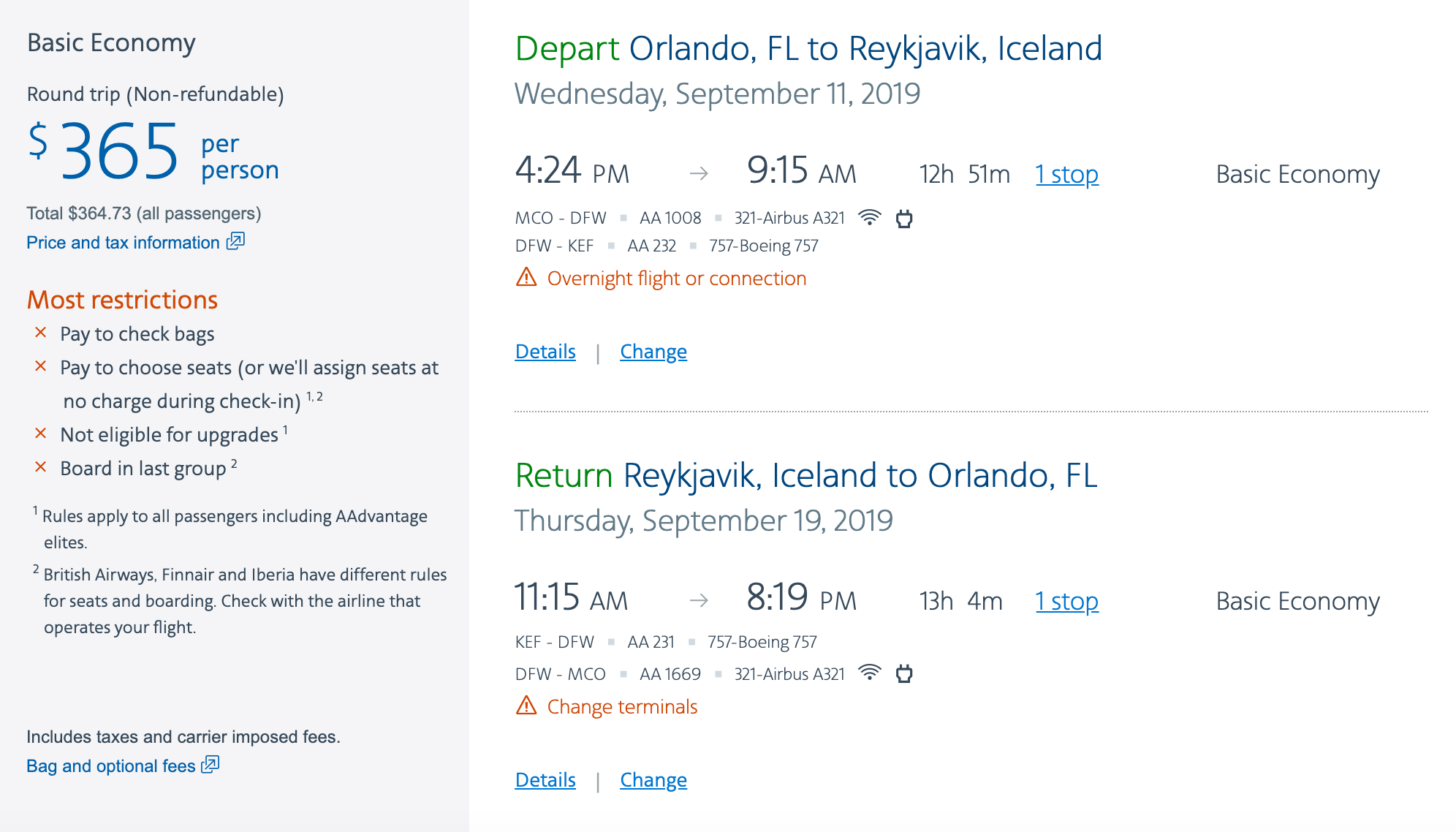Click the power outlet icon on flight AA 1669
The width and height of the screenshot is (1456, 832).
click(904, 673)
